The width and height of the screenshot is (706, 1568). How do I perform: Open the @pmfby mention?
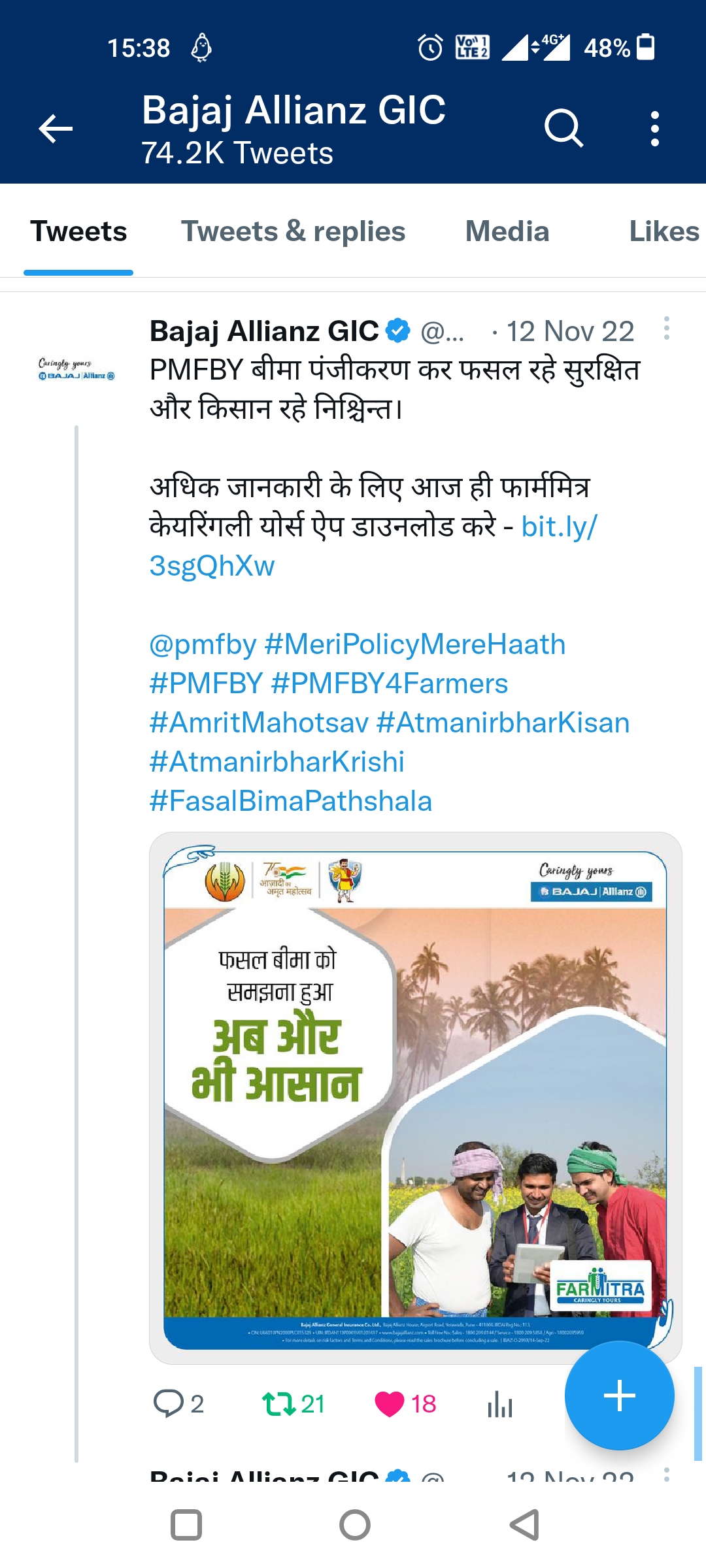(203, 645)
